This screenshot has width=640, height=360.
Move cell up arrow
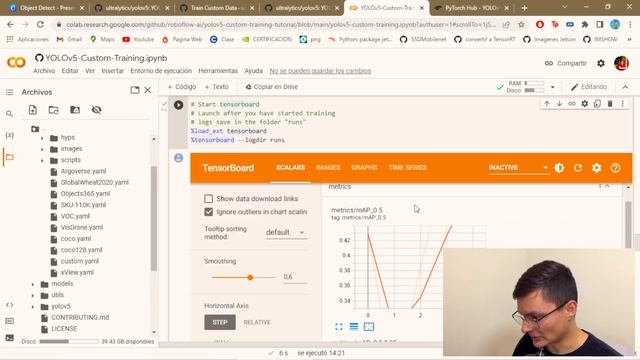coord(547,104)
